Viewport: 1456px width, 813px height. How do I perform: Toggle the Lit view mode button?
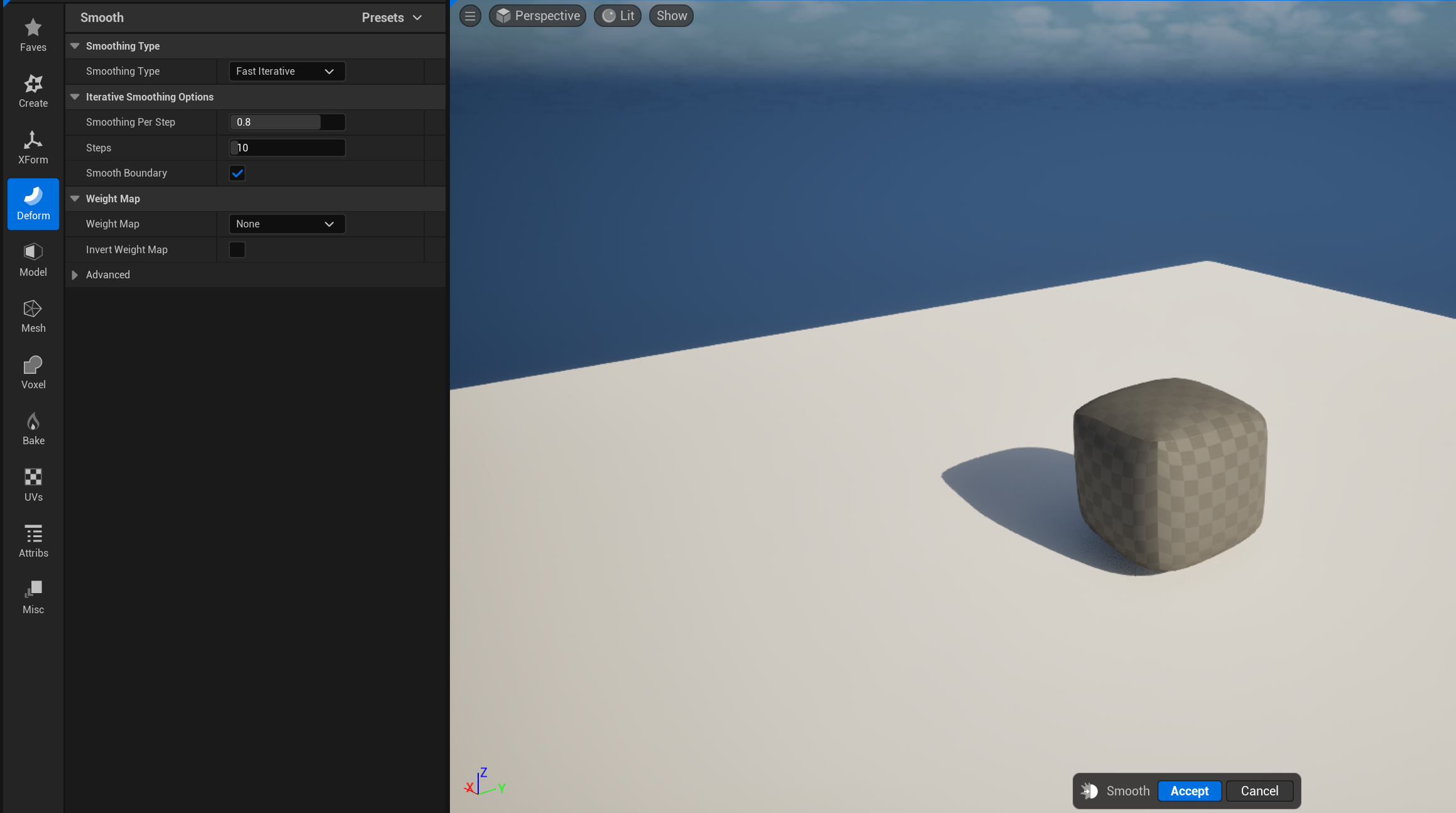[x=618, y=16]
